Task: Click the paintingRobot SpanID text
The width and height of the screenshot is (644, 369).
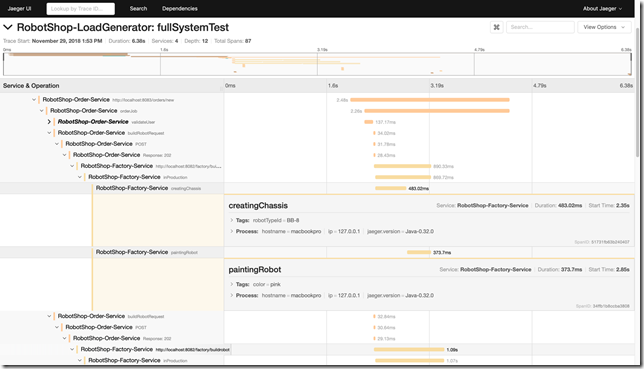Action: click(x=603, y=306)
